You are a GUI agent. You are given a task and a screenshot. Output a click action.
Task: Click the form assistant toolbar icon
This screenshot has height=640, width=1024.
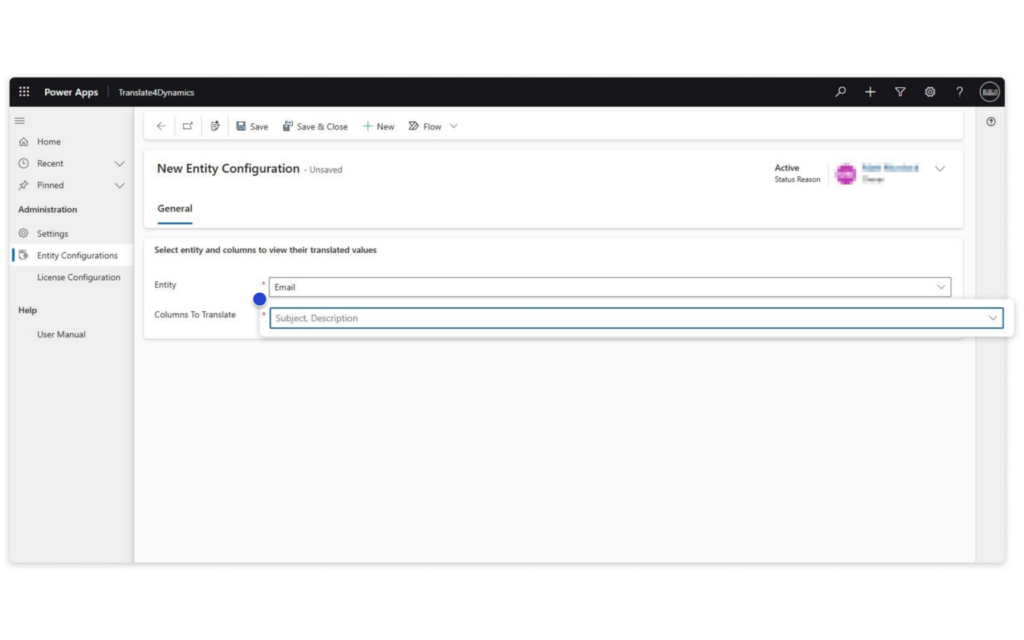[215, 126]
